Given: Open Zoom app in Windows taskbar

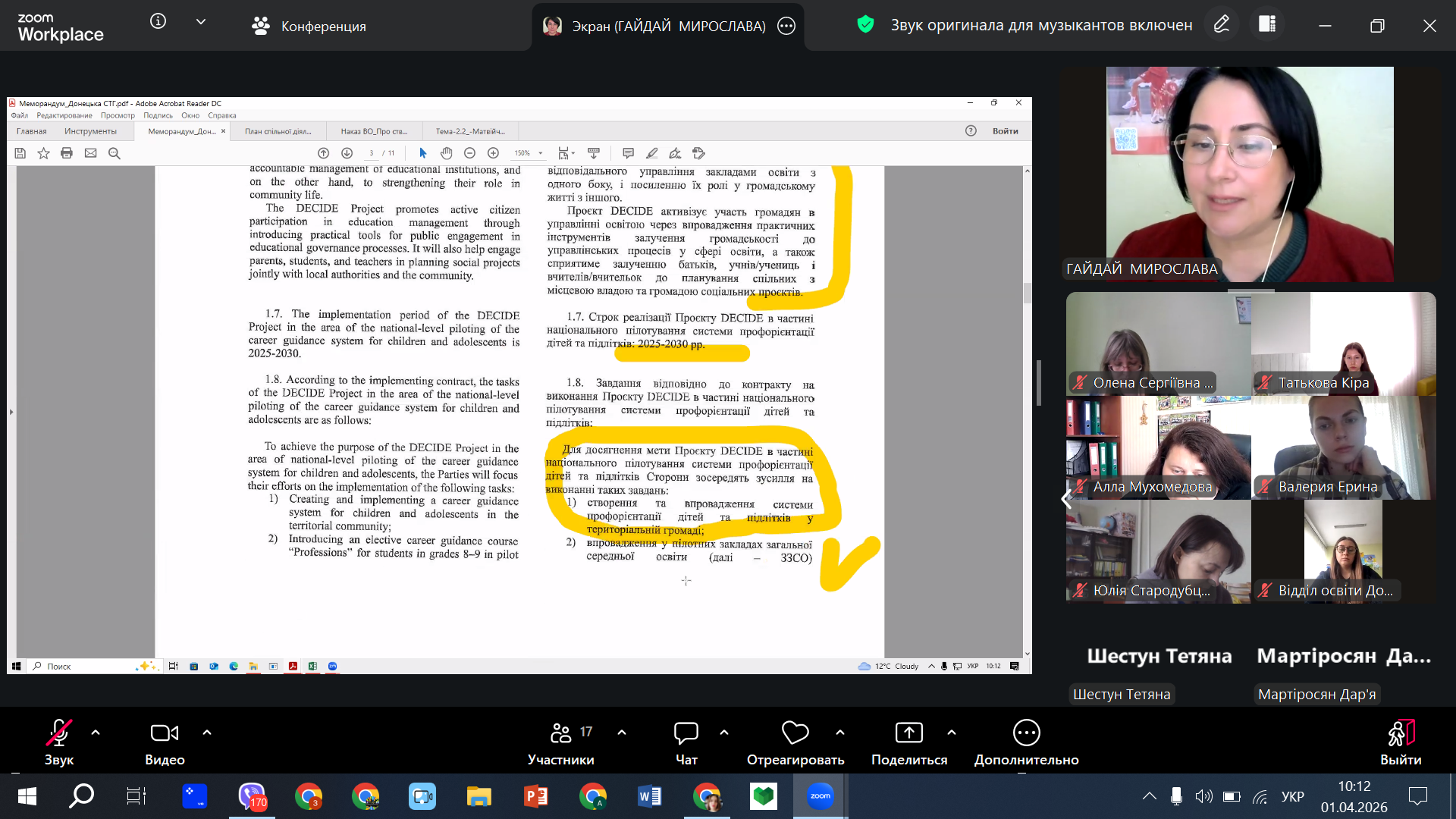Looking at the screenshot, I should click(x=820, y=796).
